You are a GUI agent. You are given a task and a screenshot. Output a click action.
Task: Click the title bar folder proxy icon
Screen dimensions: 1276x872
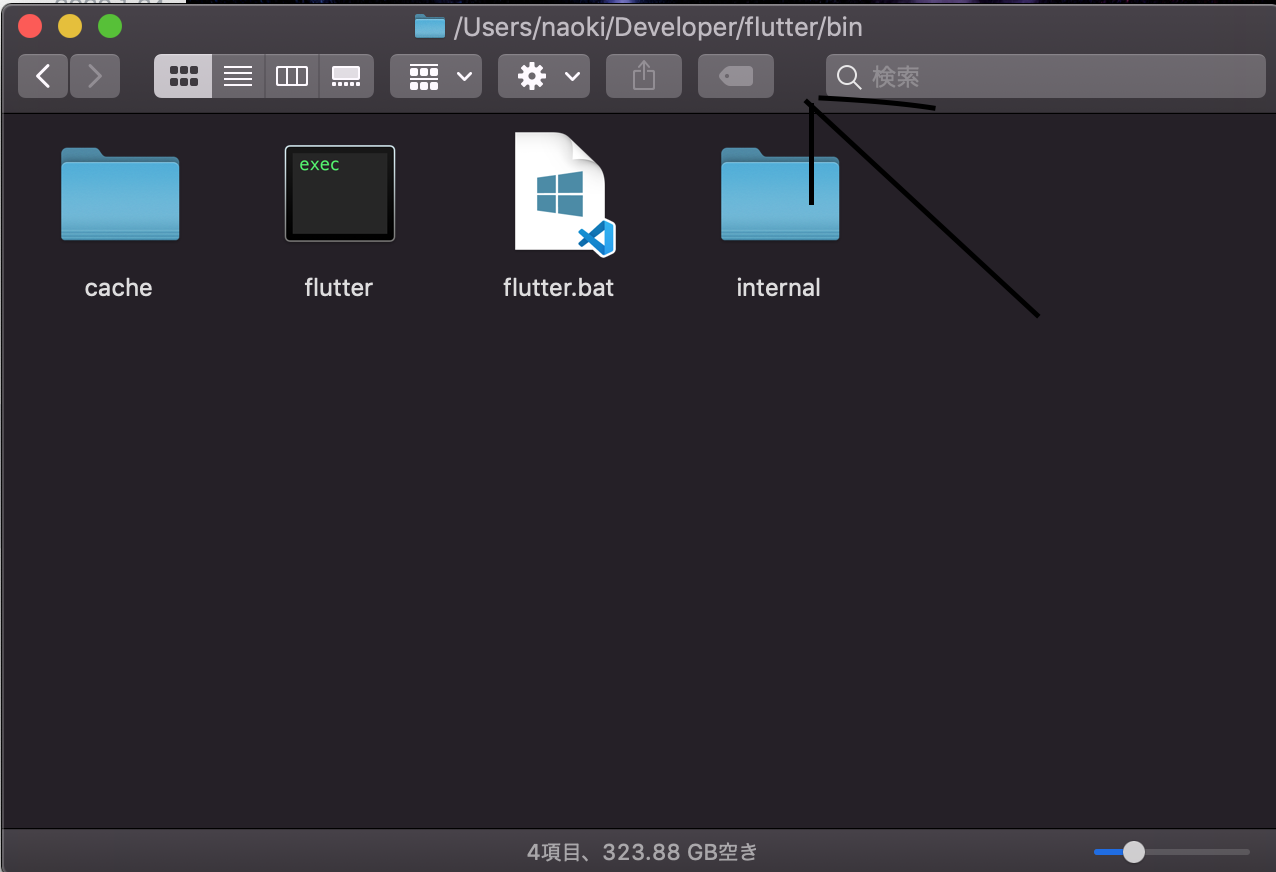tap(429, 26)
